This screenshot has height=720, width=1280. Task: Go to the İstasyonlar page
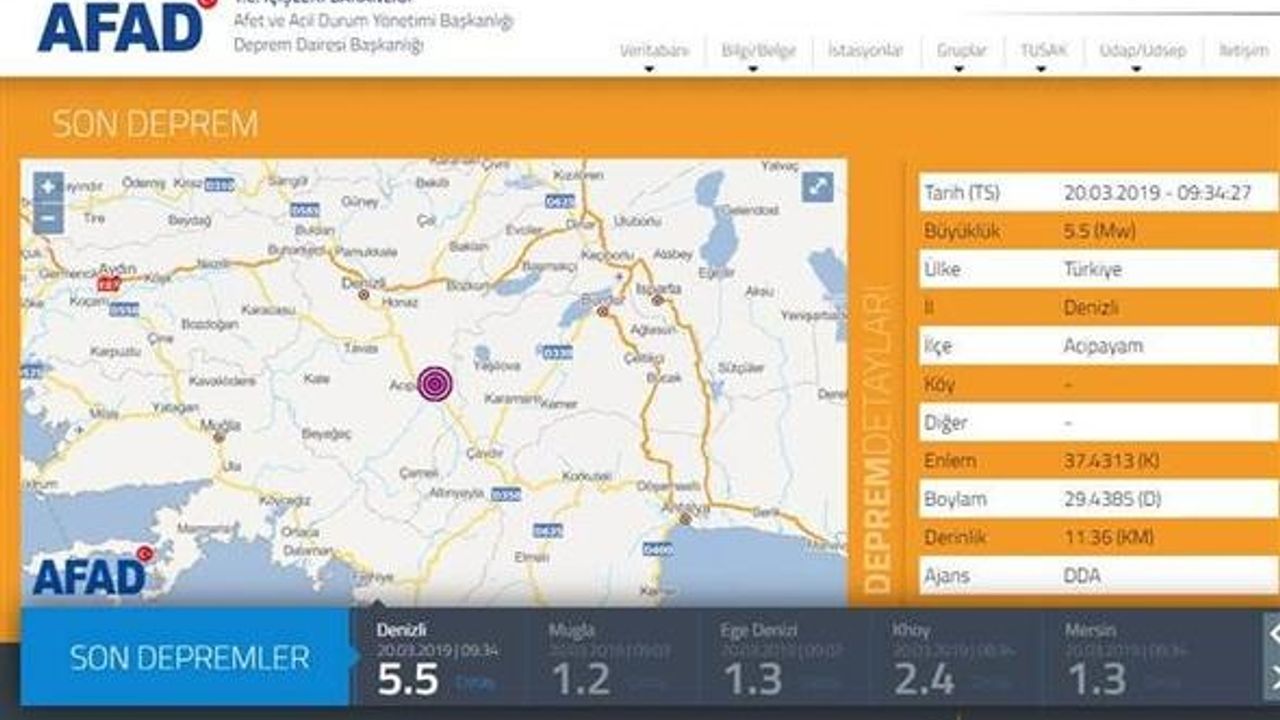865,51
